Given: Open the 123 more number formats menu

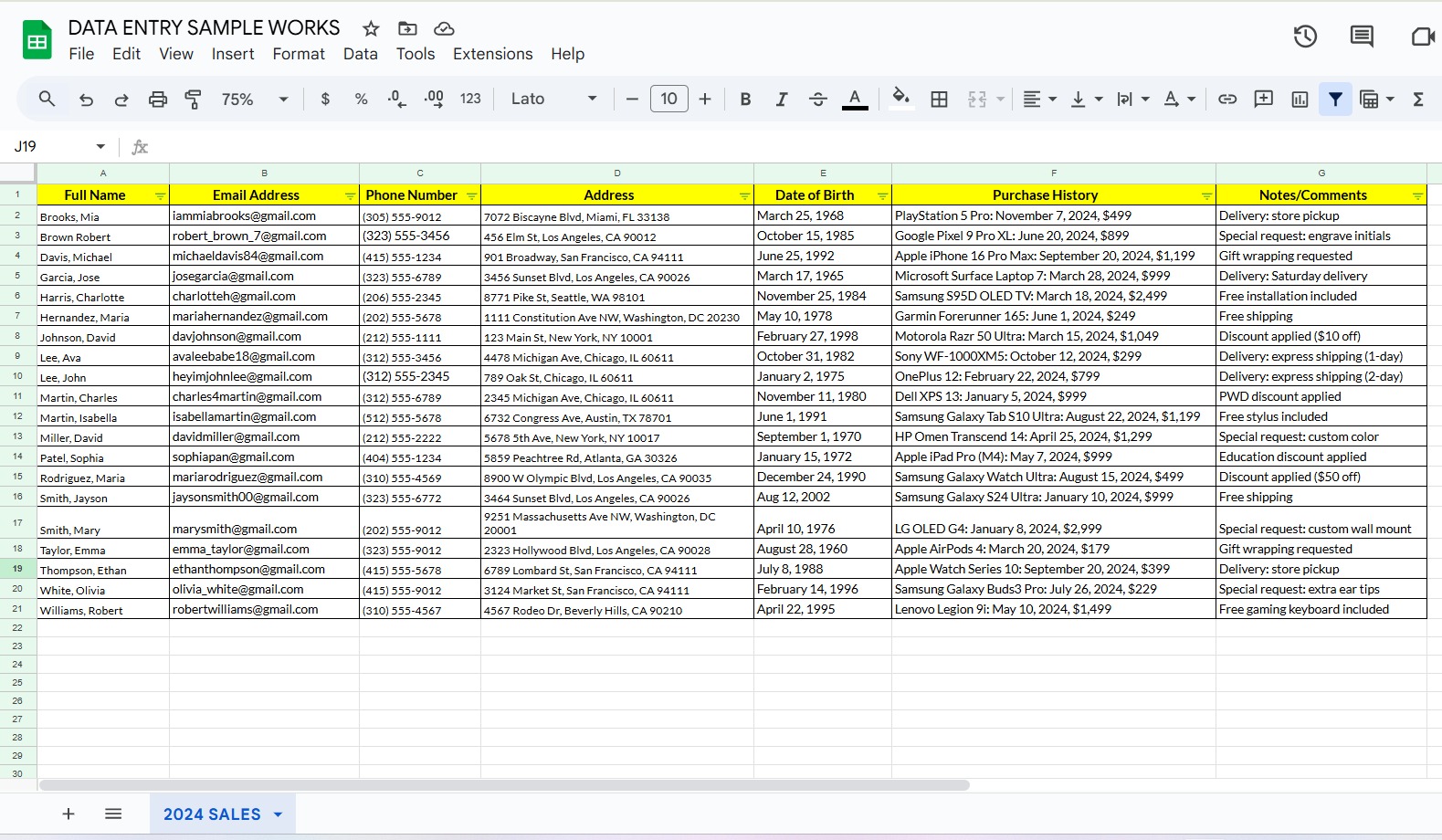Looking at the screenshot, I should point(470,99).
